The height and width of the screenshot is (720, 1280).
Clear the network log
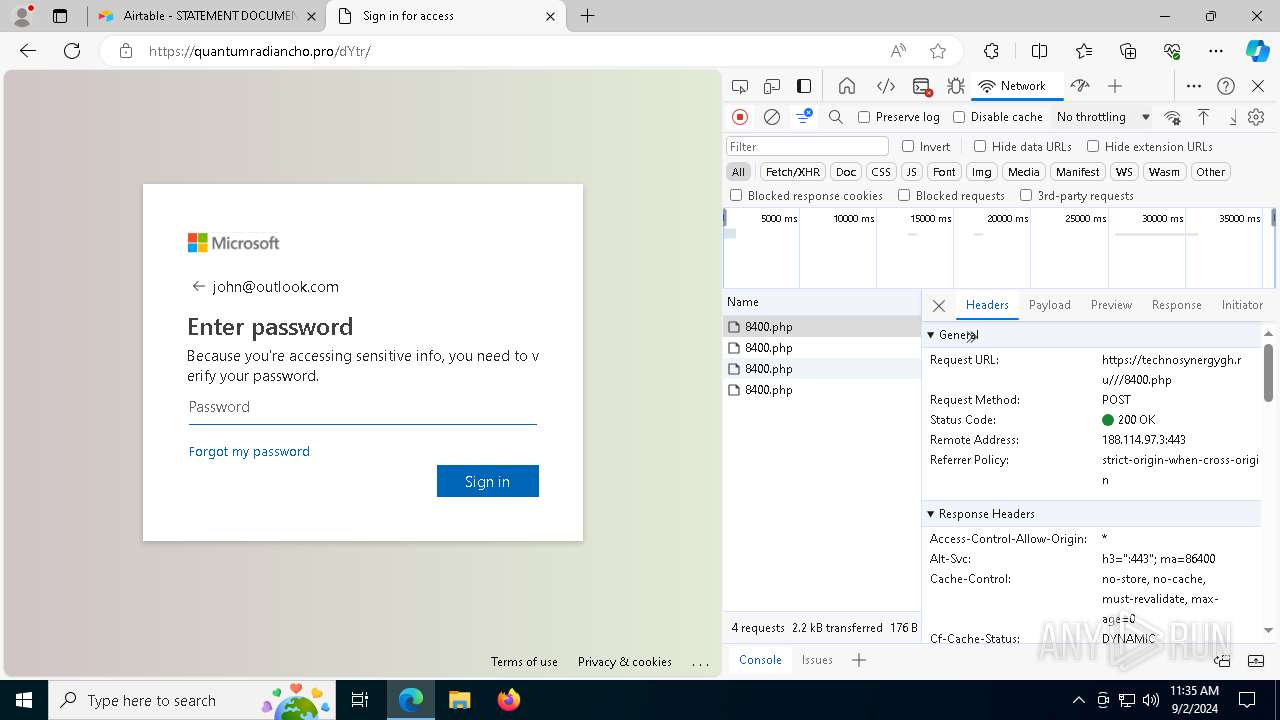pos(772,117)
